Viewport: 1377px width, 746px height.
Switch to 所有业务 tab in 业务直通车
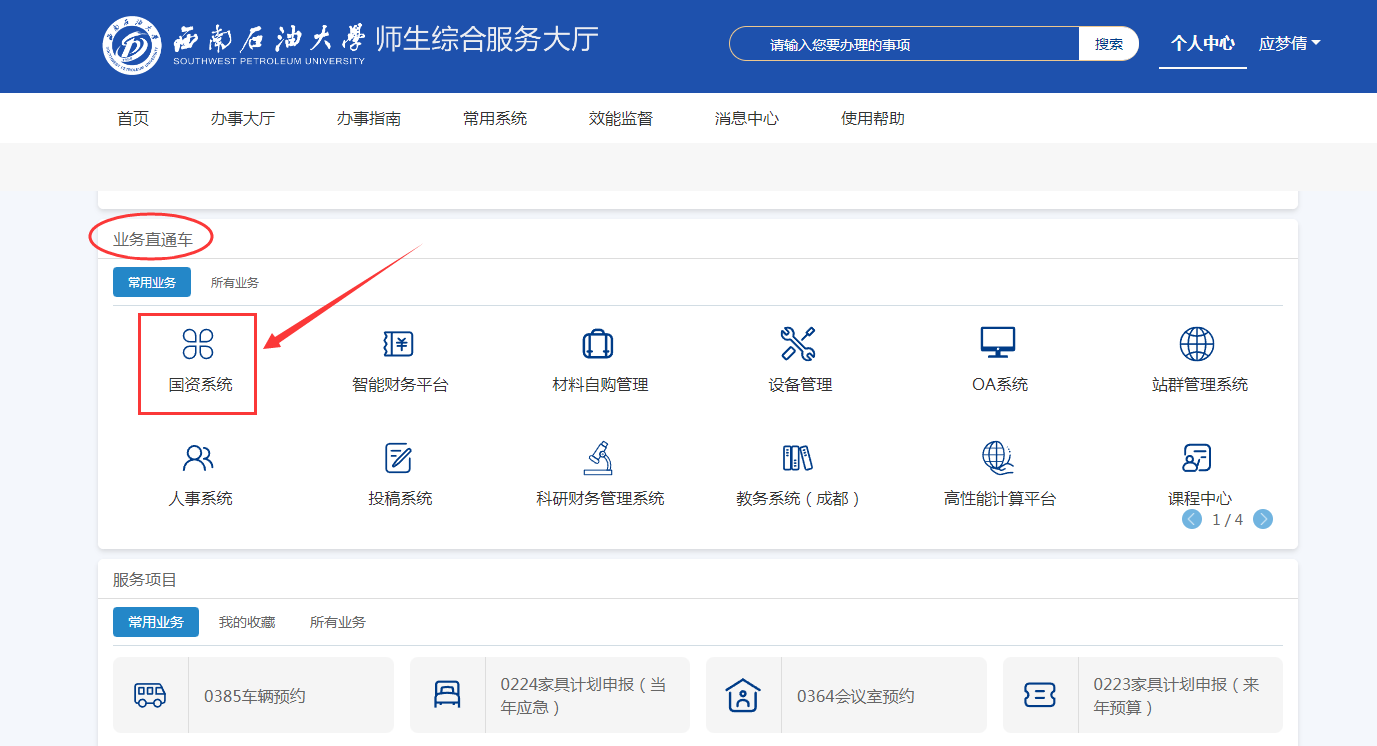(x=235, y=283)
